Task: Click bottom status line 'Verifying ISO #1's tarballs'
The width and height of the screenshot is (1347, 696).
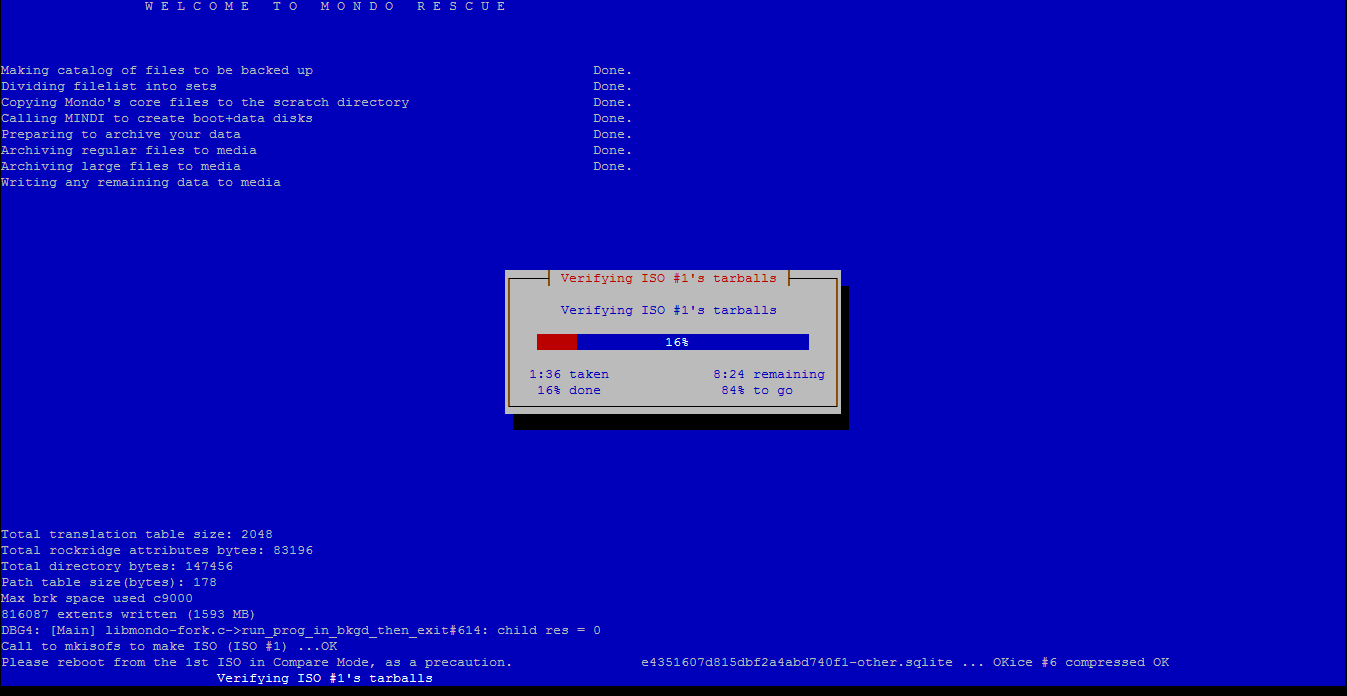Action: 325,678
